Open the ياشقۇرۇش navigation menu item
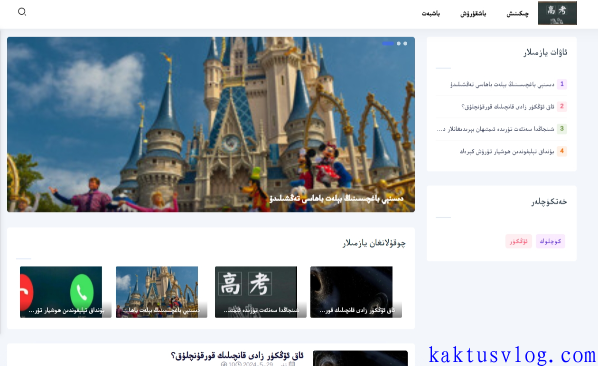 click(473, 14)
